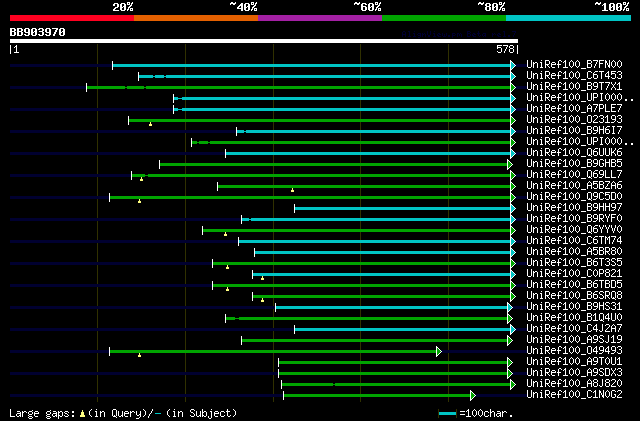The image size is (640, 421).
Task: Click the yellow gap marker under O49493 bar
Action: pyautogui.click(x=139, y=356)
